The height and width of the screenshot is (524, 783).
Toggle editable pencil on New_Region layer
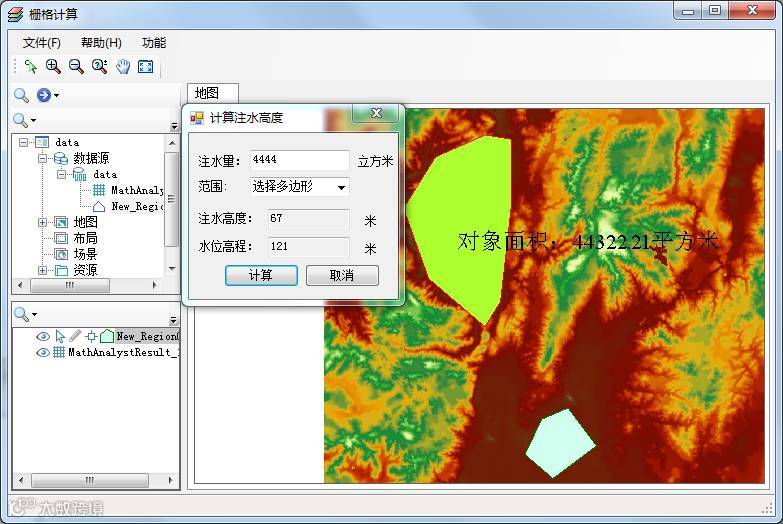coord(75,336)
